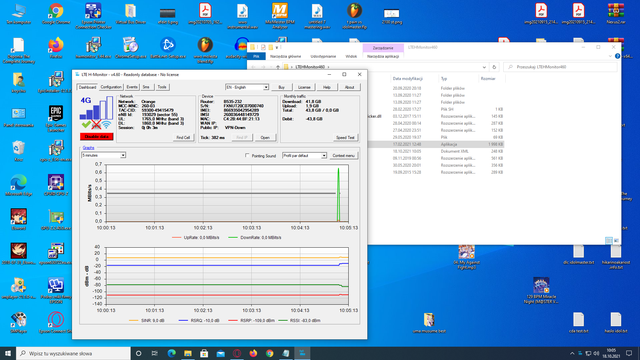Click the Help button in LTE H-Monitor
Screen dimensions: 640x360
click(327, 87)
